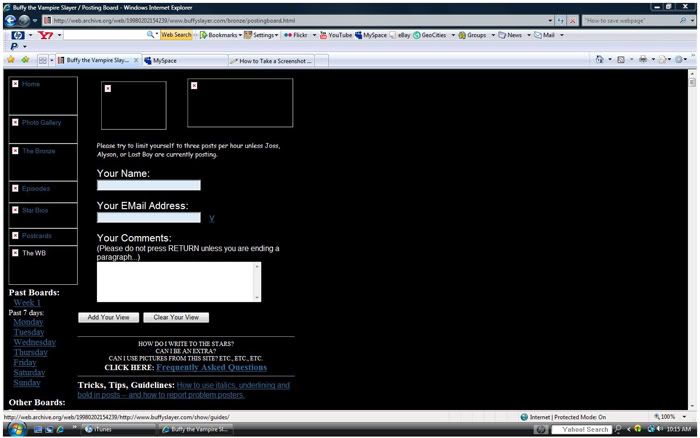Open the Monday past board link
Viewport: 700px width, 438px height.
point(28,322)
